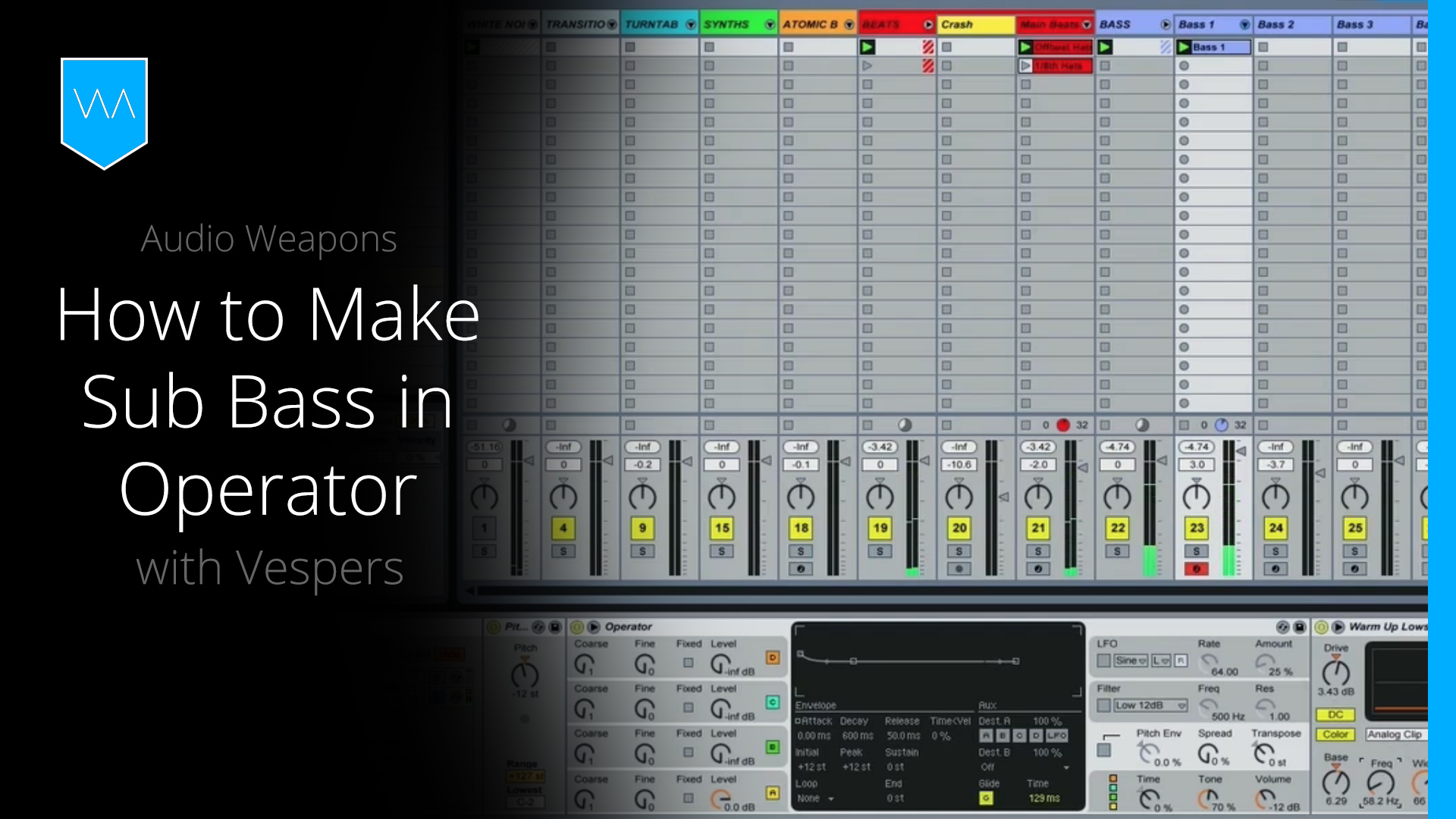The width and height of the screenshot is (1456, 819).
Task: Solo track 23 with its S button
Action: click(x=1197, y=551)
